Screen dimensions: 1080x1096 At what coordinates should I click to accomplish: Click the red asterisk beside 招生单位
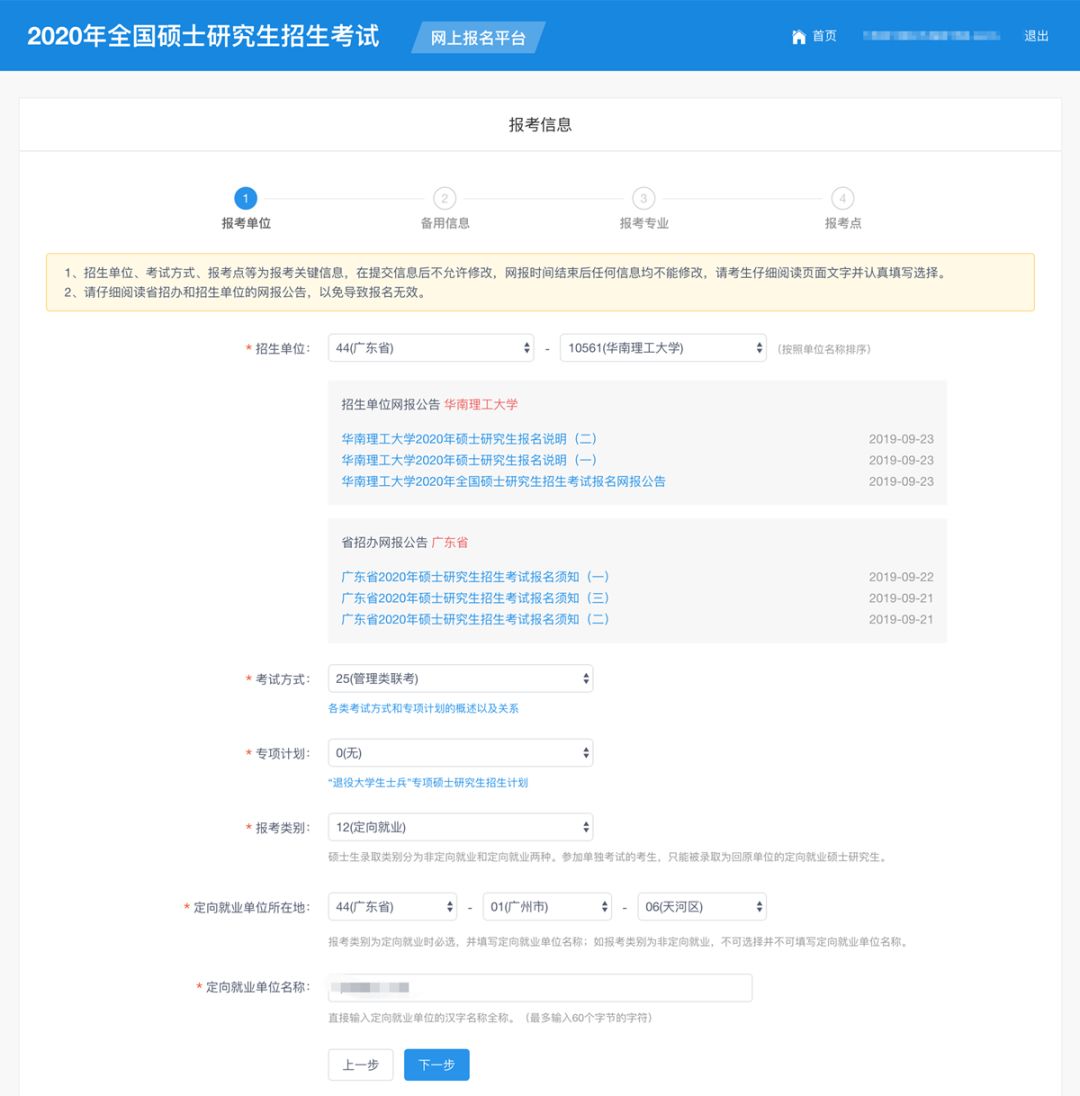(251, 349)
